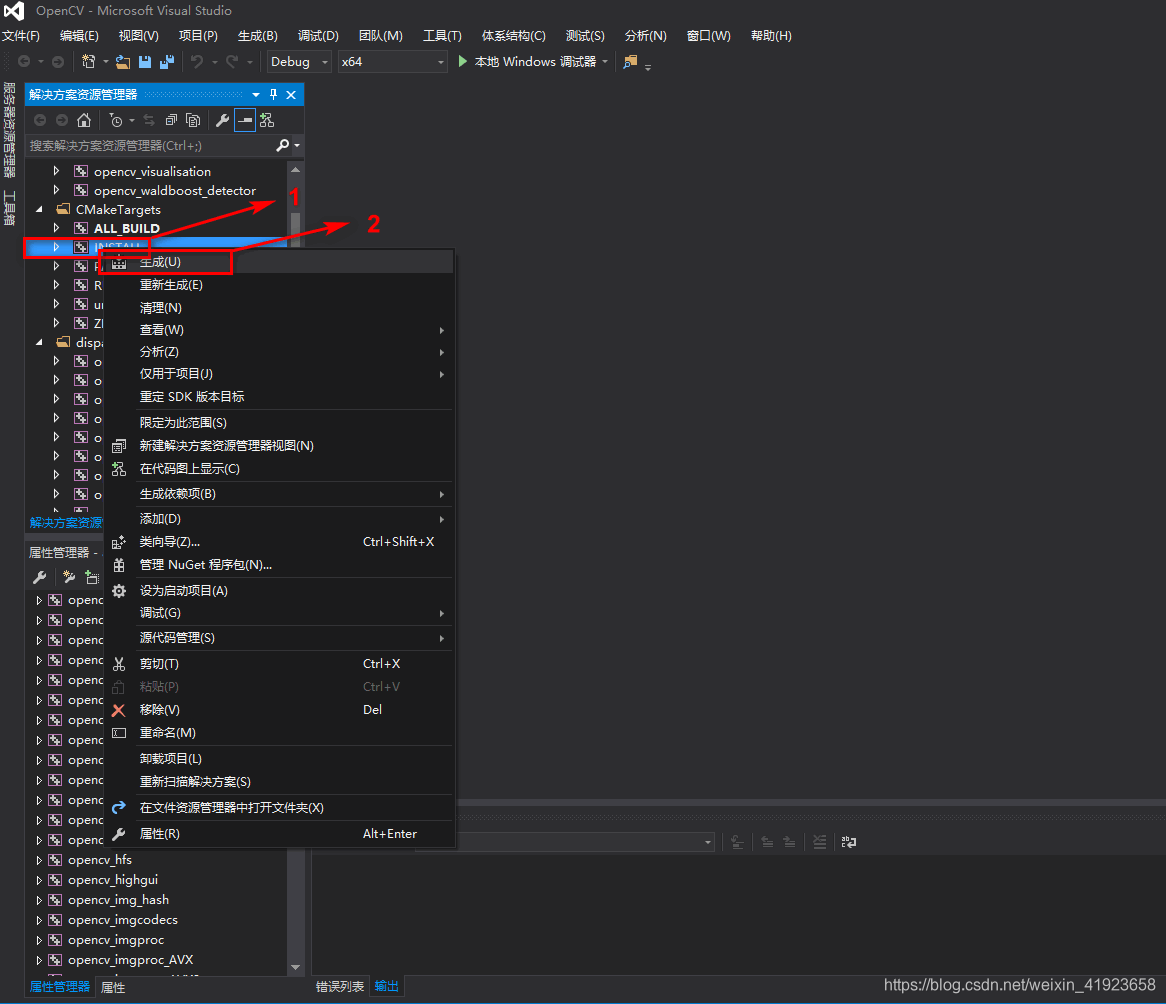The image size is (1166, 1004).
Task: Open the 调试(D) menu
Action: pos(318,36)
